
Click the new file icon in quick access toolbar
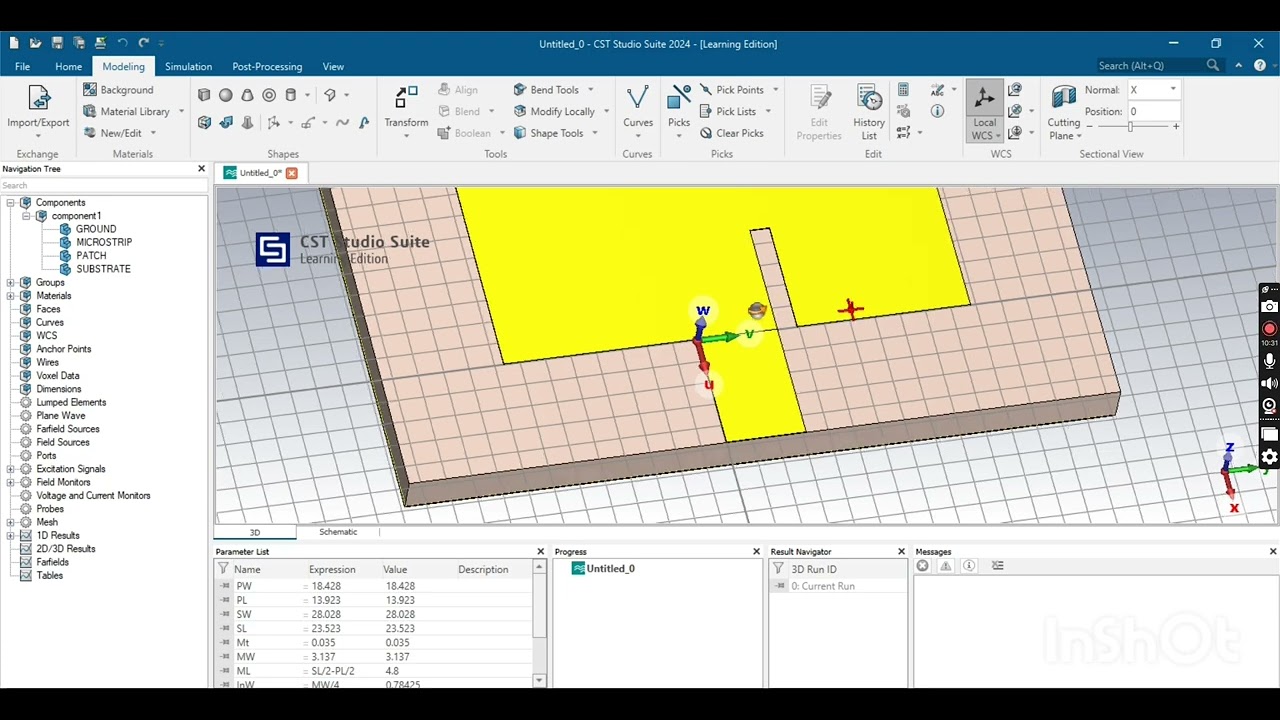pos(14,43)
